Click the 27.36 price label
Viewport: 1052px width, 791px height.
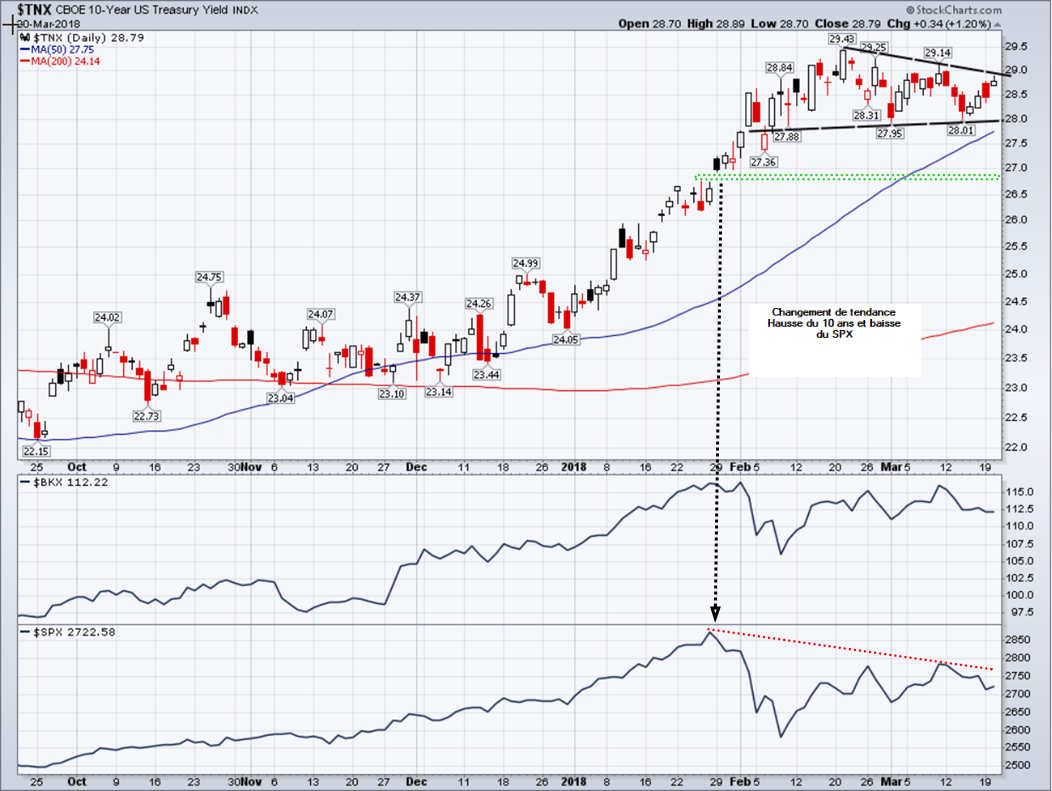point(764,162)
